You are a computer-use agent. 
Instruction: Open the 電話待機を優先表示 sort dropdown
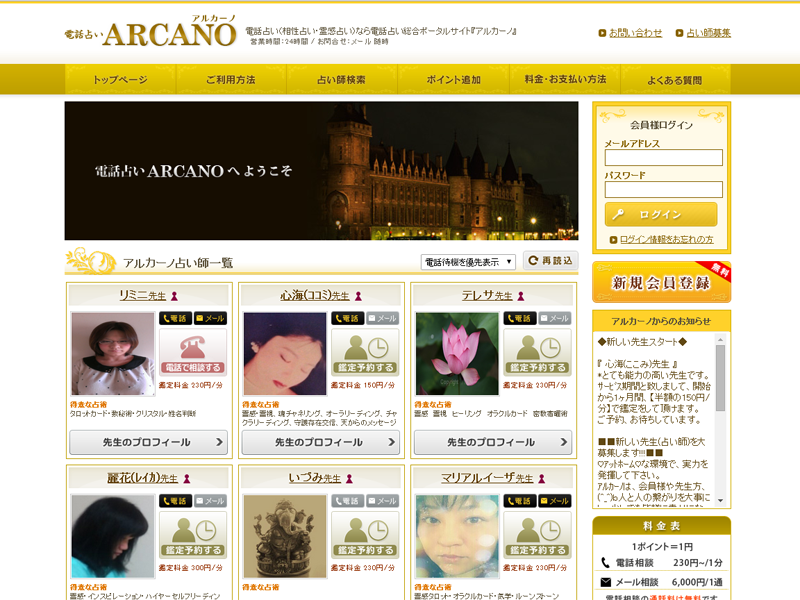click(468, 262)
